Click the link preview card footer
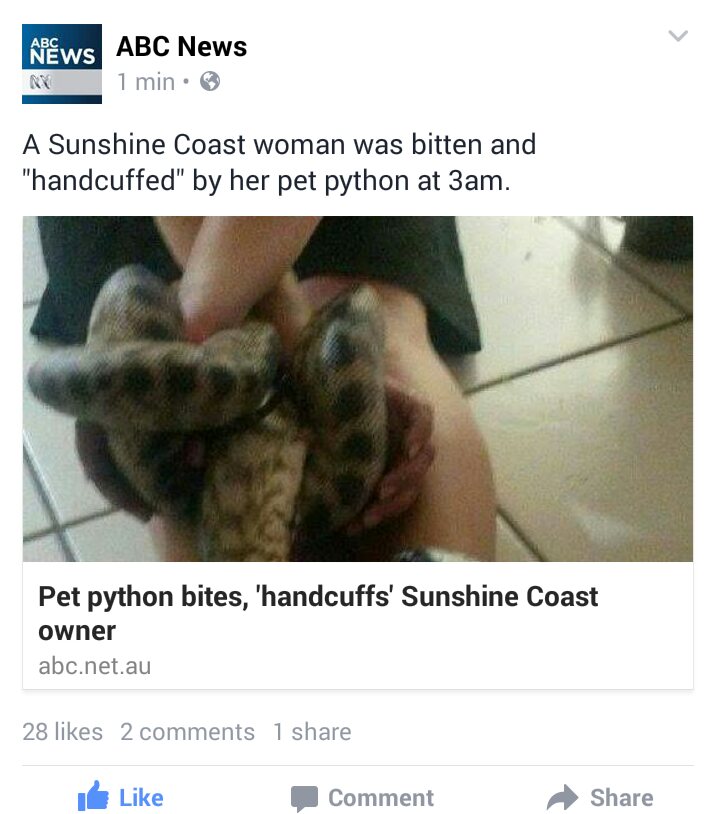This screenshot has height=814, width=716. tap(358, 626)
